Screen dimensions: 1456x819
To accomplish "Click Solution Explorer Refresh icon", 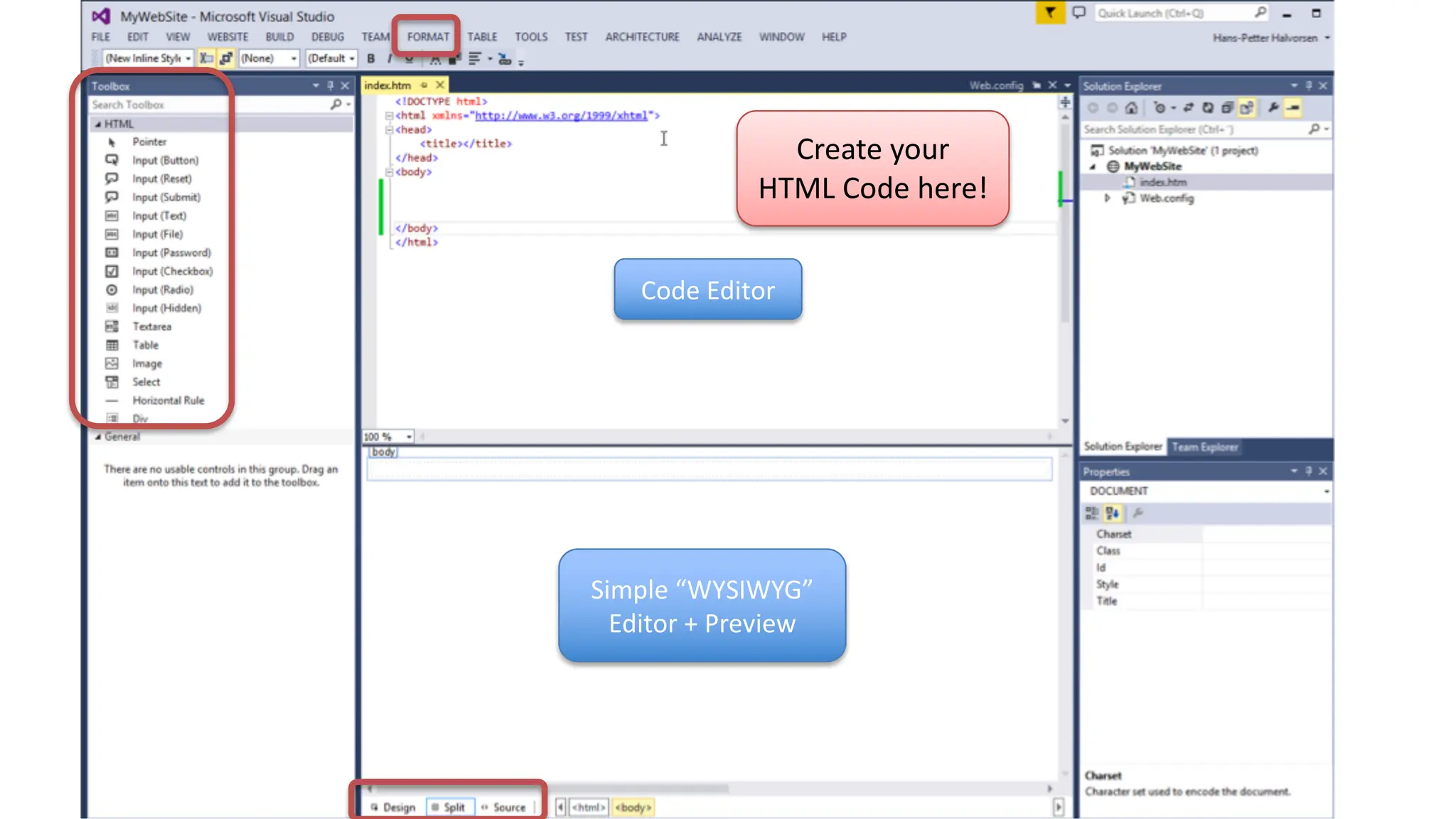I will (1207, 108).
